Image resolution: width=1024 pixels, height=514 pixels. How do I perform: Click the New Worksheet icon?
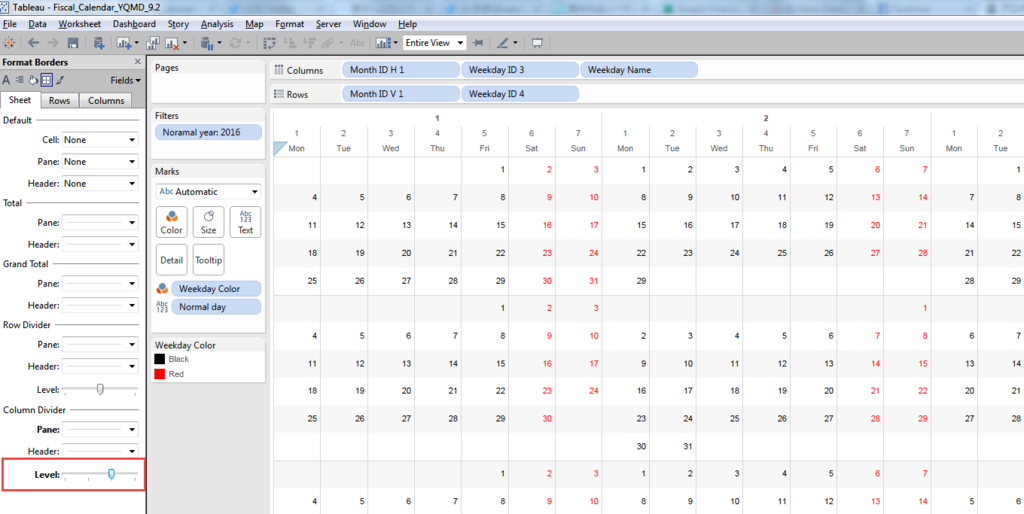pos(124,43)
